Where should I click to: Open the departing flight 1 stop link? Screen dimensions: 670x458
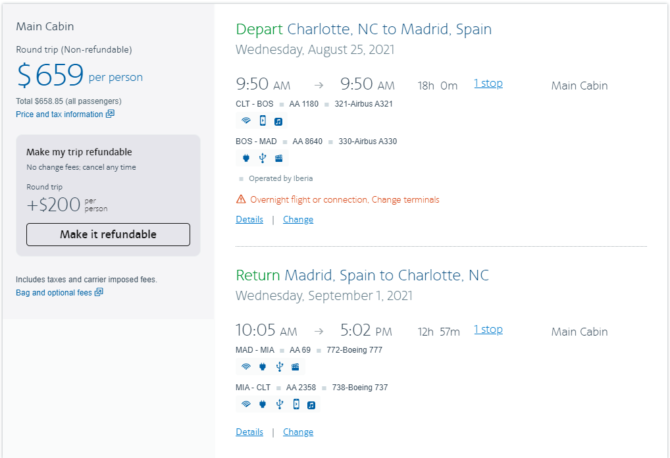(488, 83)
